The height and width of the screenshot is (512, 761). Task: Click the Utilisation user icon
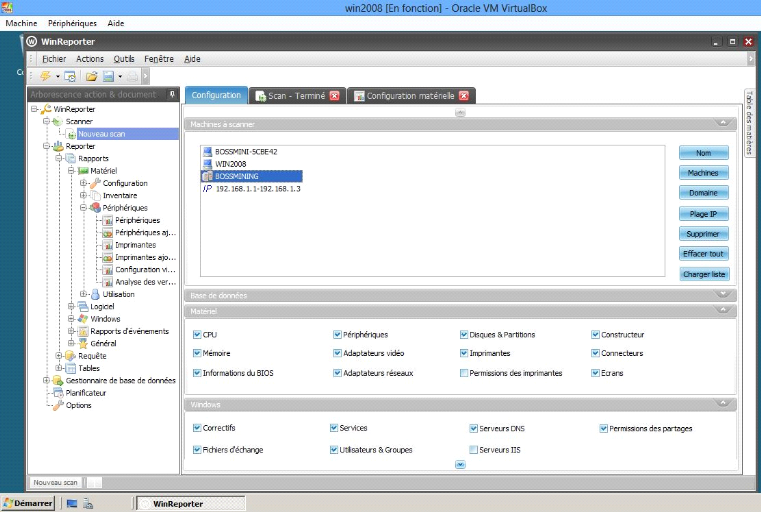pyautogui.click(x=96, y=294)
